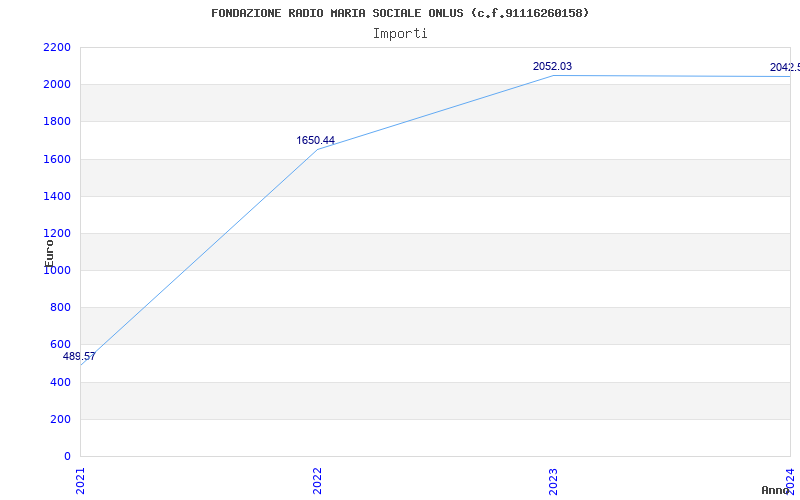Click the y-axis value 1200

tap(57, 234)
